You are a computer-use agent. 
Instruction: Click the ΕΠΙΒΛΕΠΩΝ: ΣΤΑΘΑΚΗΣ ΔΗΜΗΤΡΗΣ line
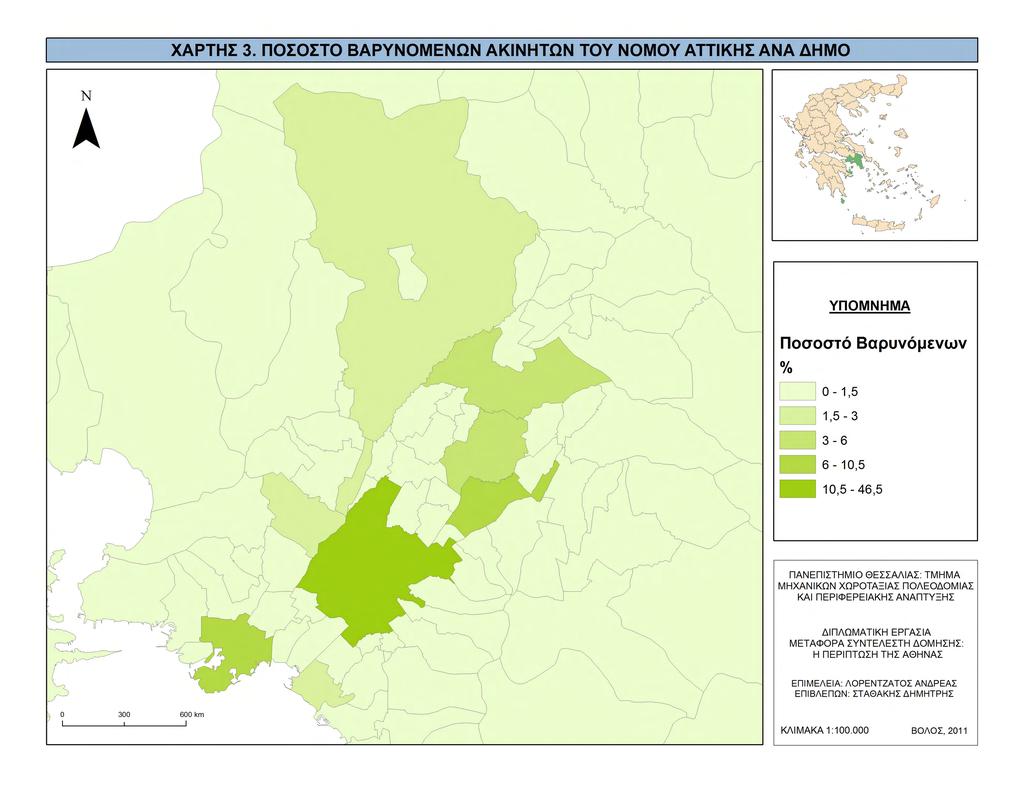tap(874, 694)
